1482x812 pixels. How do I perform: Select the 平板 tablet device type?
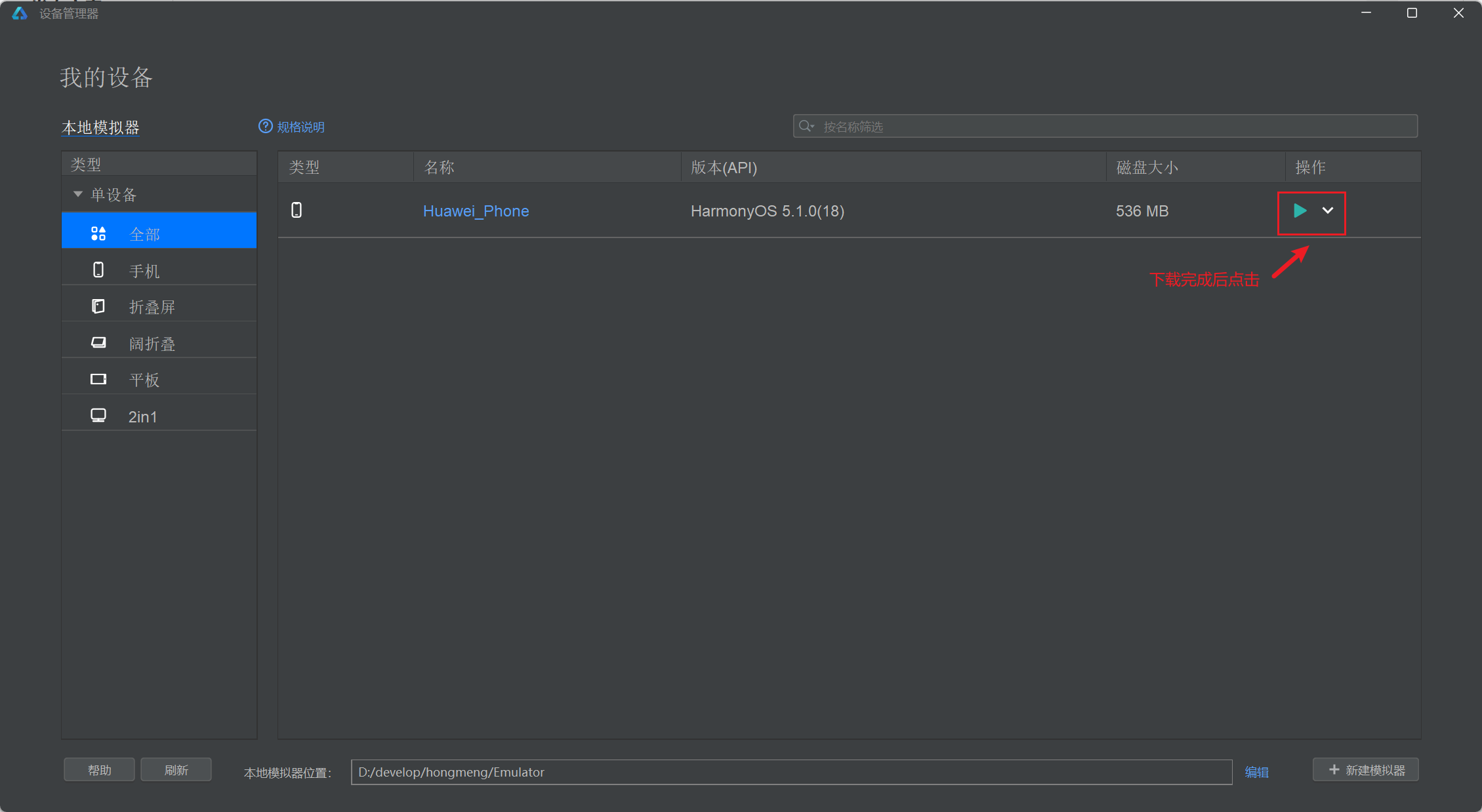coord(144,380)
